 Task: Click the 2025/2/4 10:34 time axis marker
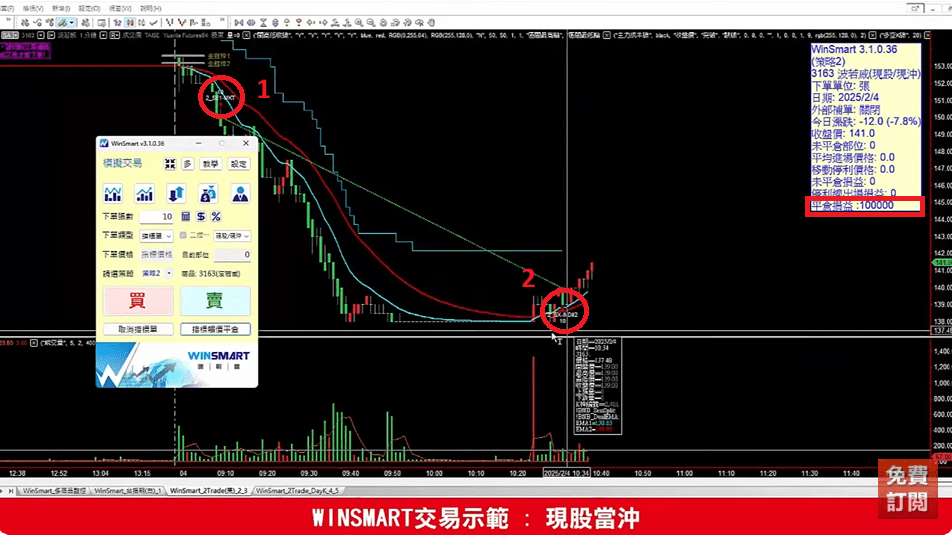click(566, 473)
